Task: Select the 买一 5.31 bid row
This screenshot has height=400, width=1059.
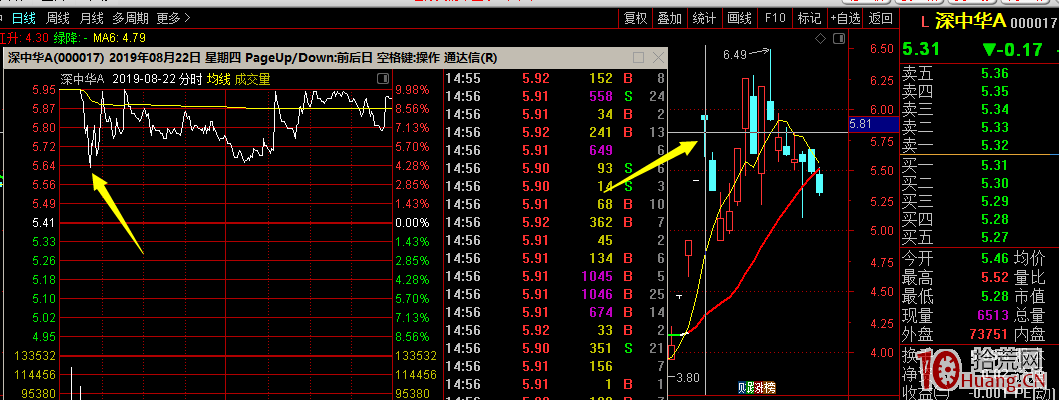Action: pos(979,165)
